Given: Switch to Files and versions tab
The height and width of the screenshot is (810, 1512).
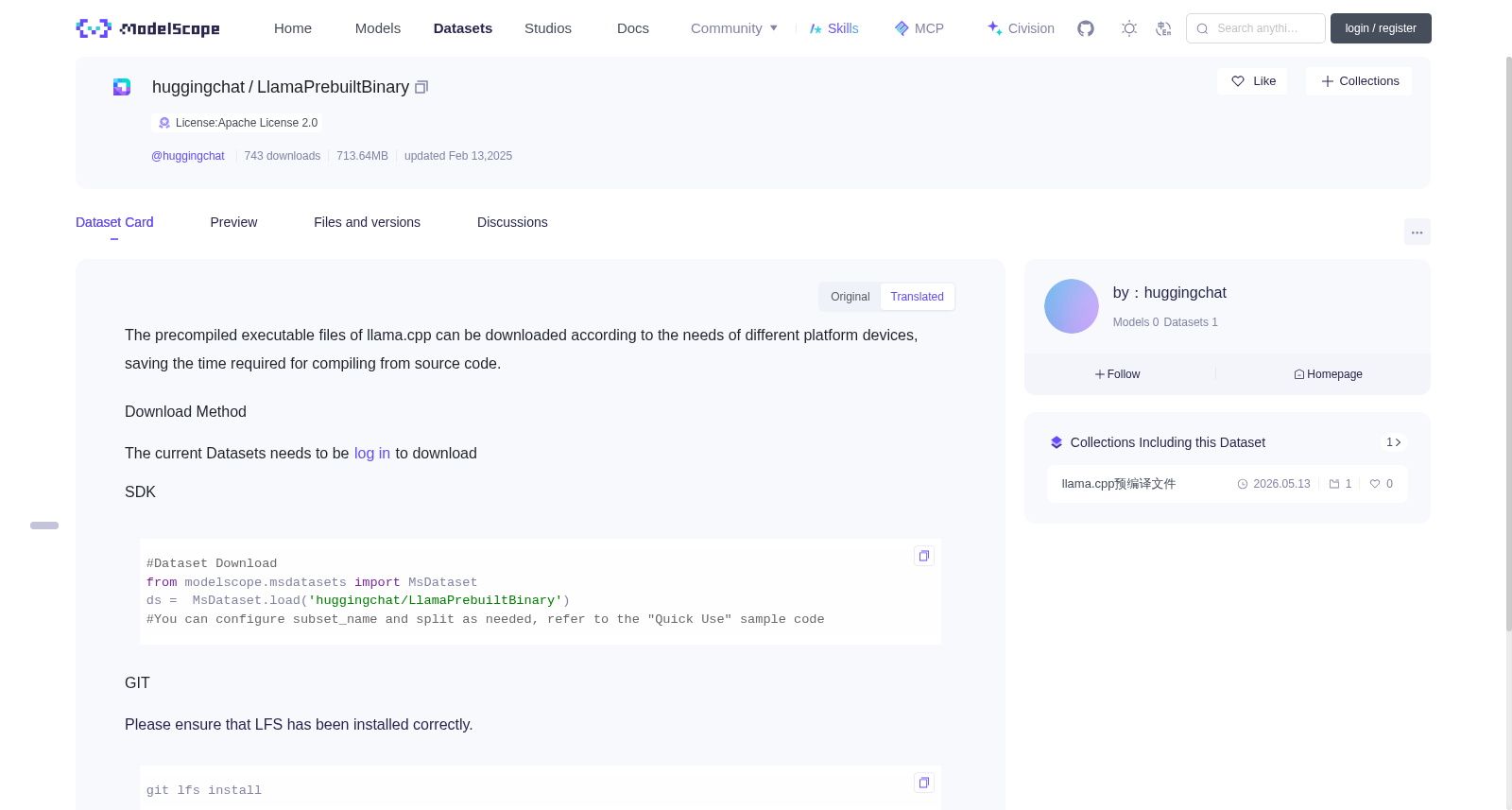Looking at the screenshot, I should (367, 222).
